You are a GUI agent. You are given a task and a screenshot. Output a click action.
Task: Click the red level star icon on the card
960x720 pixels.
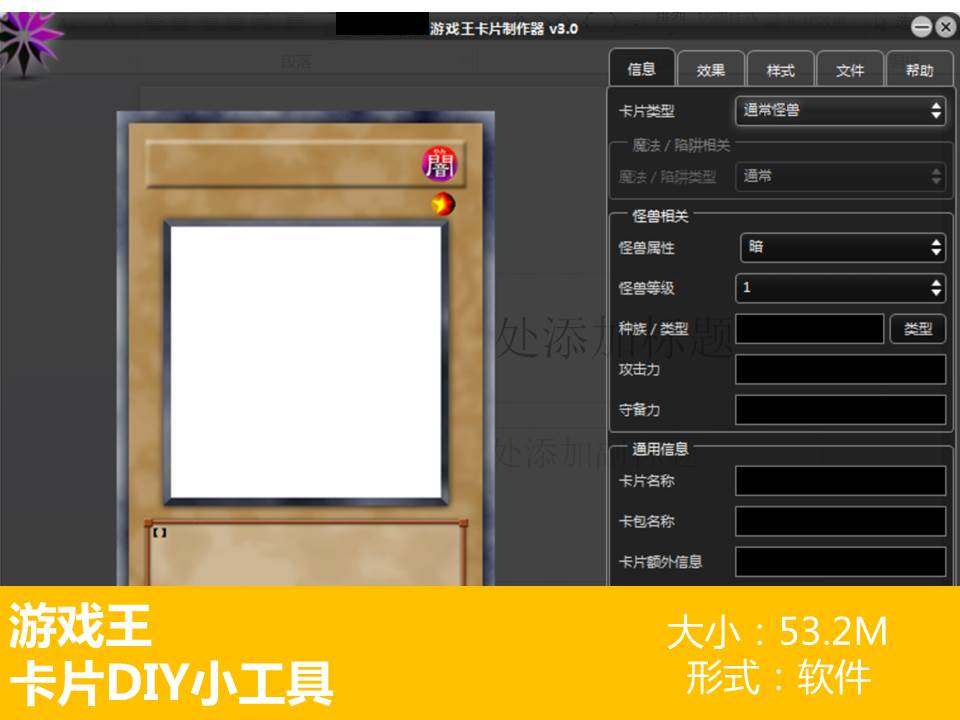441,205
